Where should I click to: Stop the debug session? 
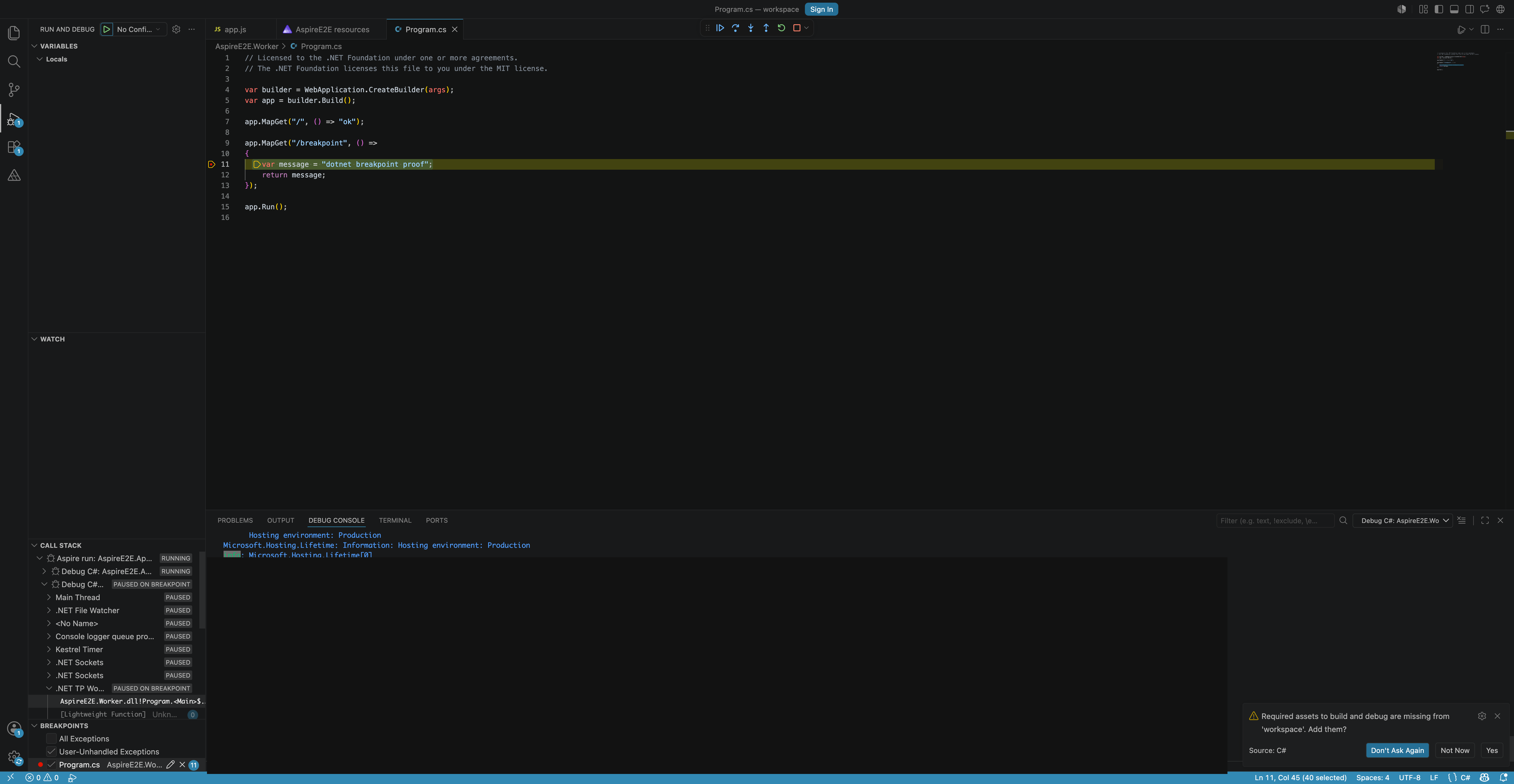click(796, 28)
